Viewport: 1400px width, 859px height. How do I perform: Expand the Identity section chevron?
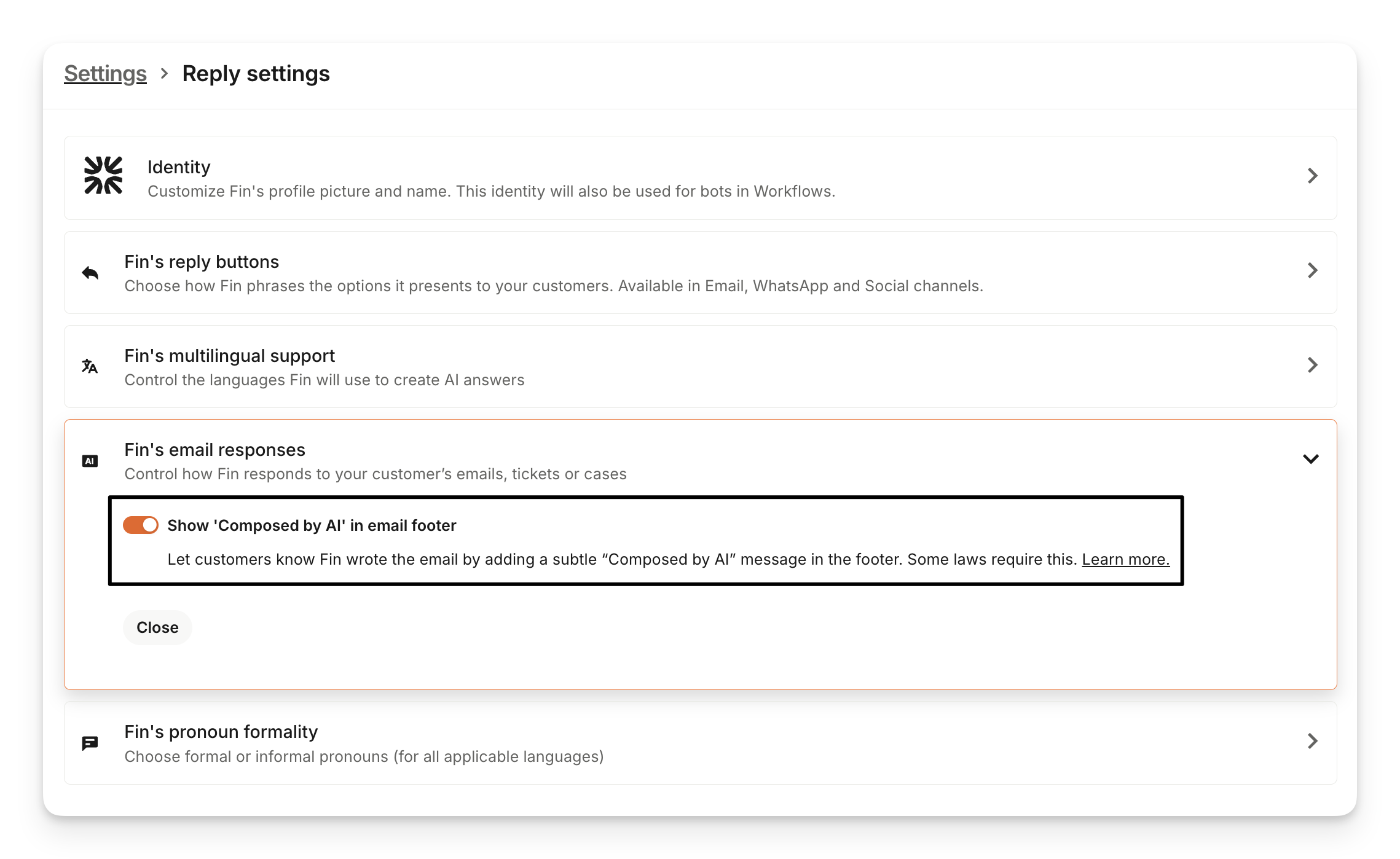tap(1312, 176)
